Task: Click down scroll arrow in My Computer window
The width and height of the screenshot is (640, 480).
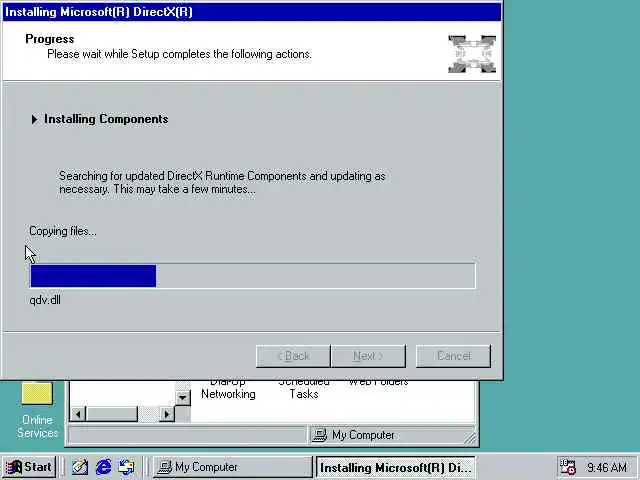Action: (x=182, y=398)
